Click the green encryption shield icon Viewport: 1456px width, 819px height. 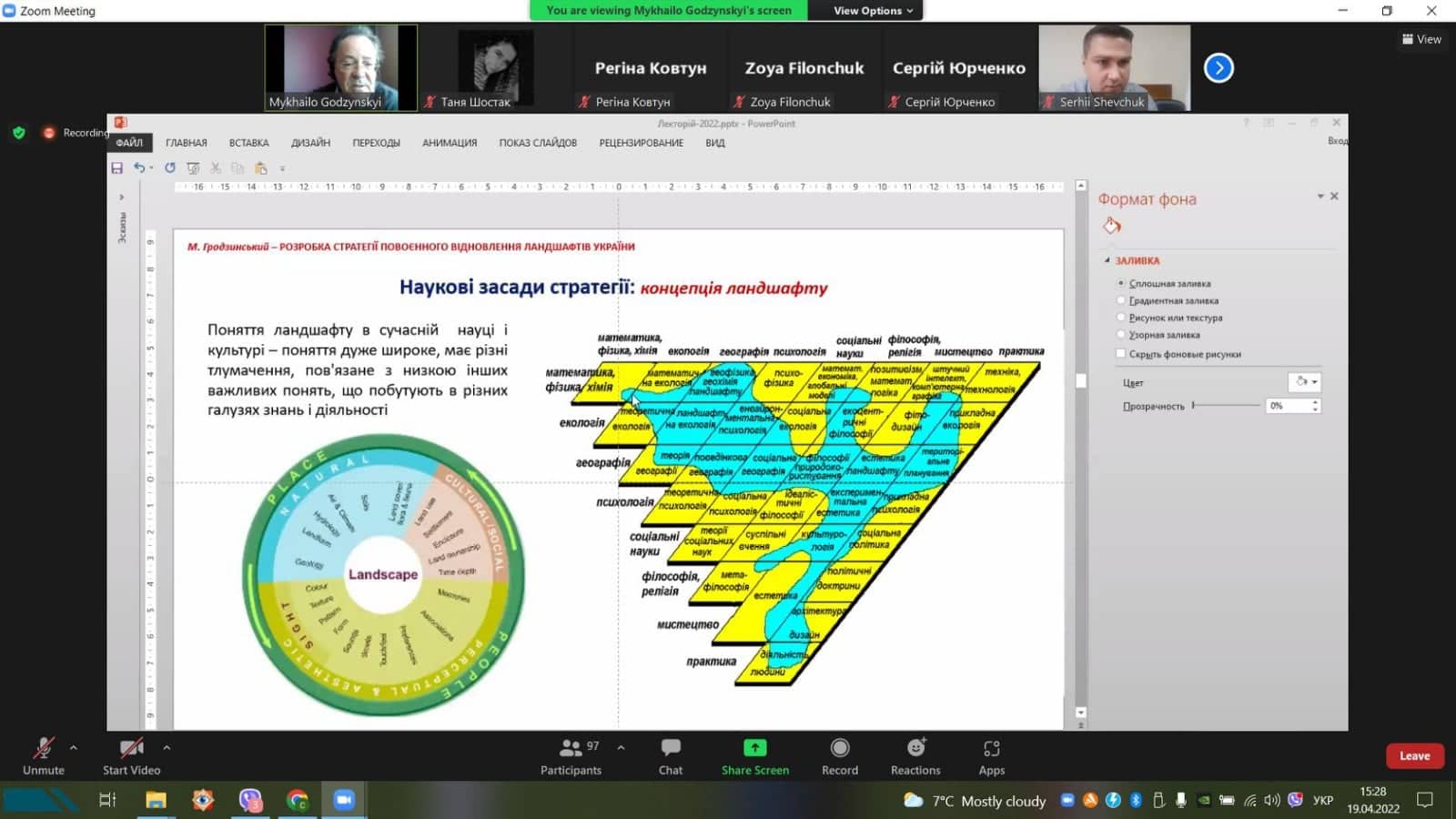[19, 133]
